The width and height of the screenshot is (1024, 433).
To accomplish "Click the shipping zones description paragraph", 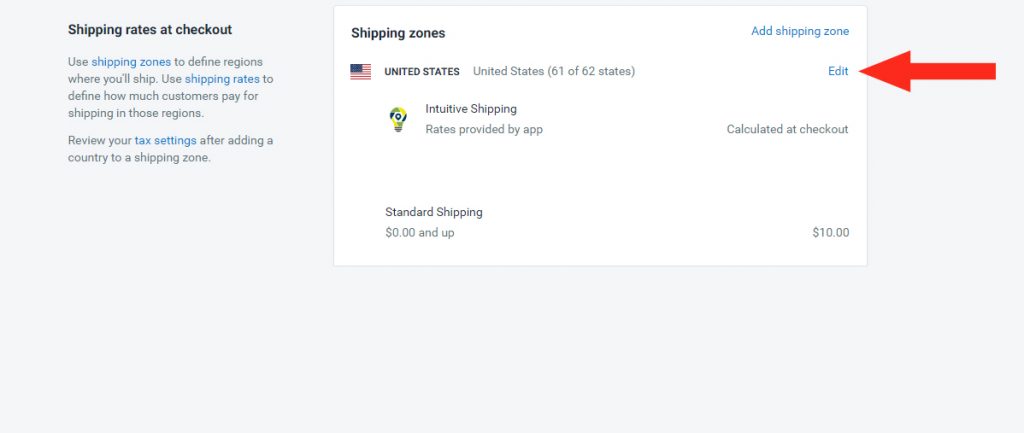I will (x=171, y=88).
